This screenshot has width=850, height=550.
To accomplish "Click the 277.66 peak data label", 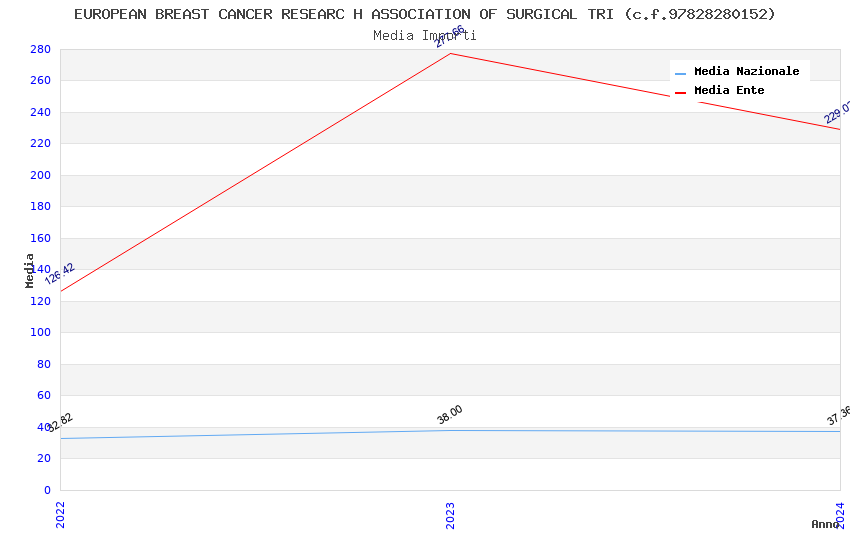I will 450,36.
